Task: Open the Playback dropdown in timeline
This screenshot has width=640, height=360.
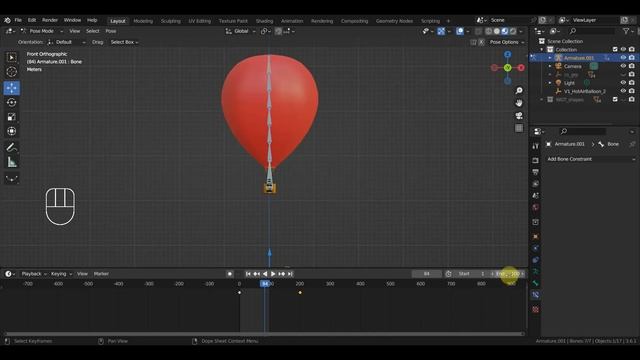Action: click(34, 274)
